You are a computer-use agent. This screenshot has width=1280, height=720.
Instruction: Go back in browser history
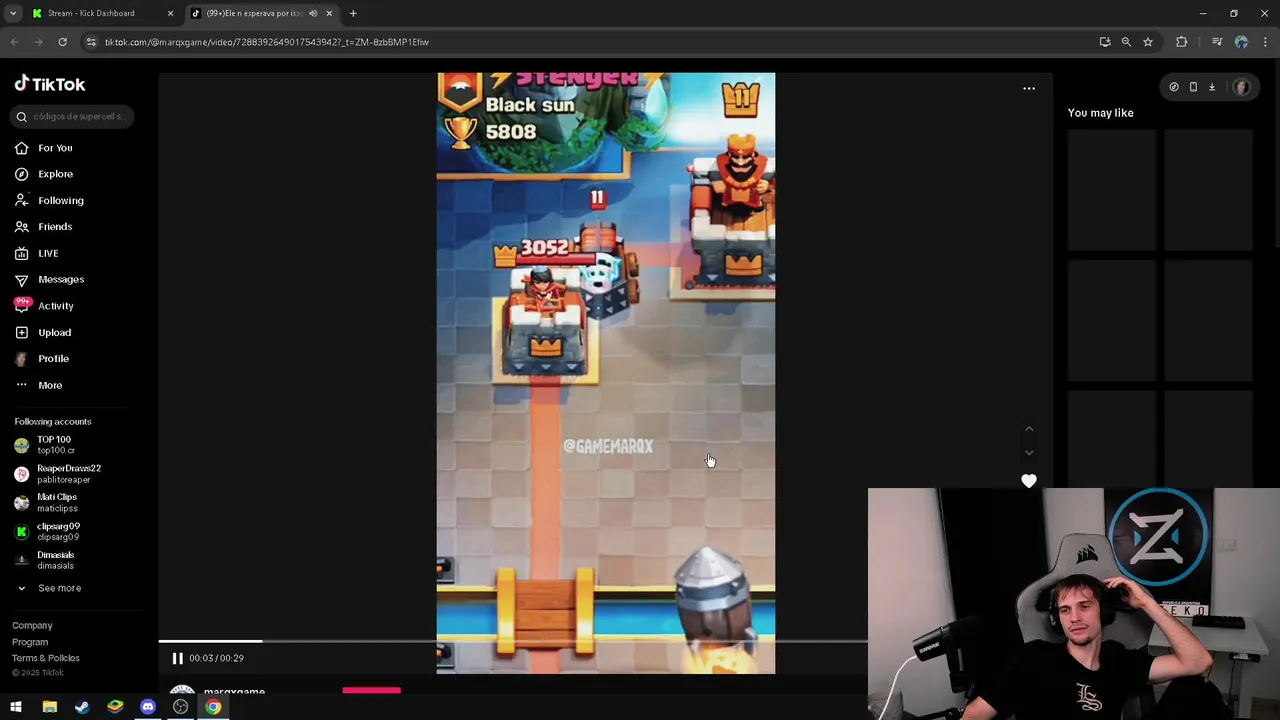coord(14,42)
